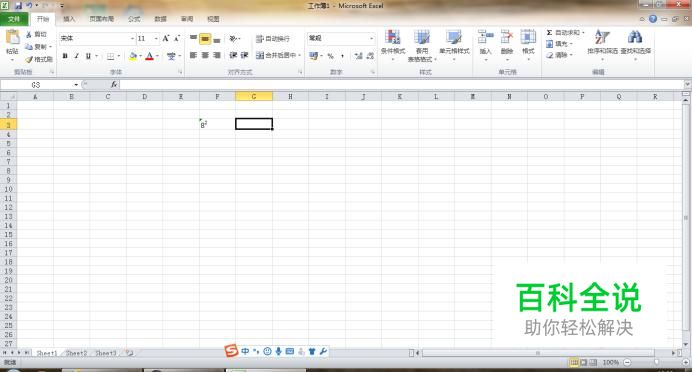
Task: Toggle Bold formatting
Action: click(65, 56)
